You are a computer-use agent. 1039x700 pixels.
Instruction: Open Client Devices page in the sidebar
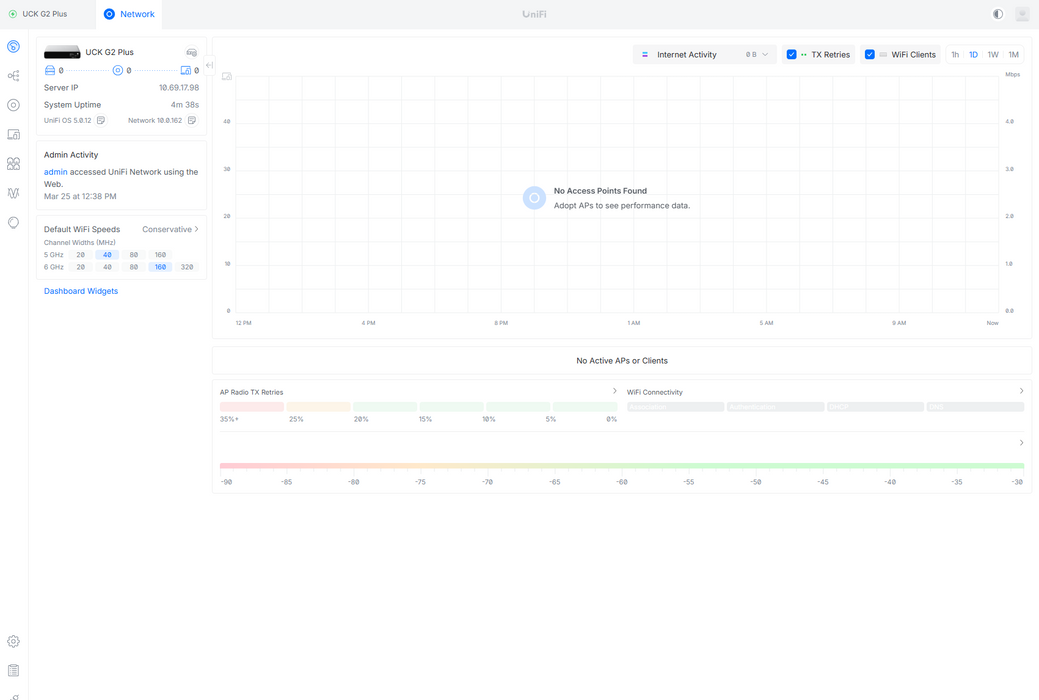pos(13,135)
